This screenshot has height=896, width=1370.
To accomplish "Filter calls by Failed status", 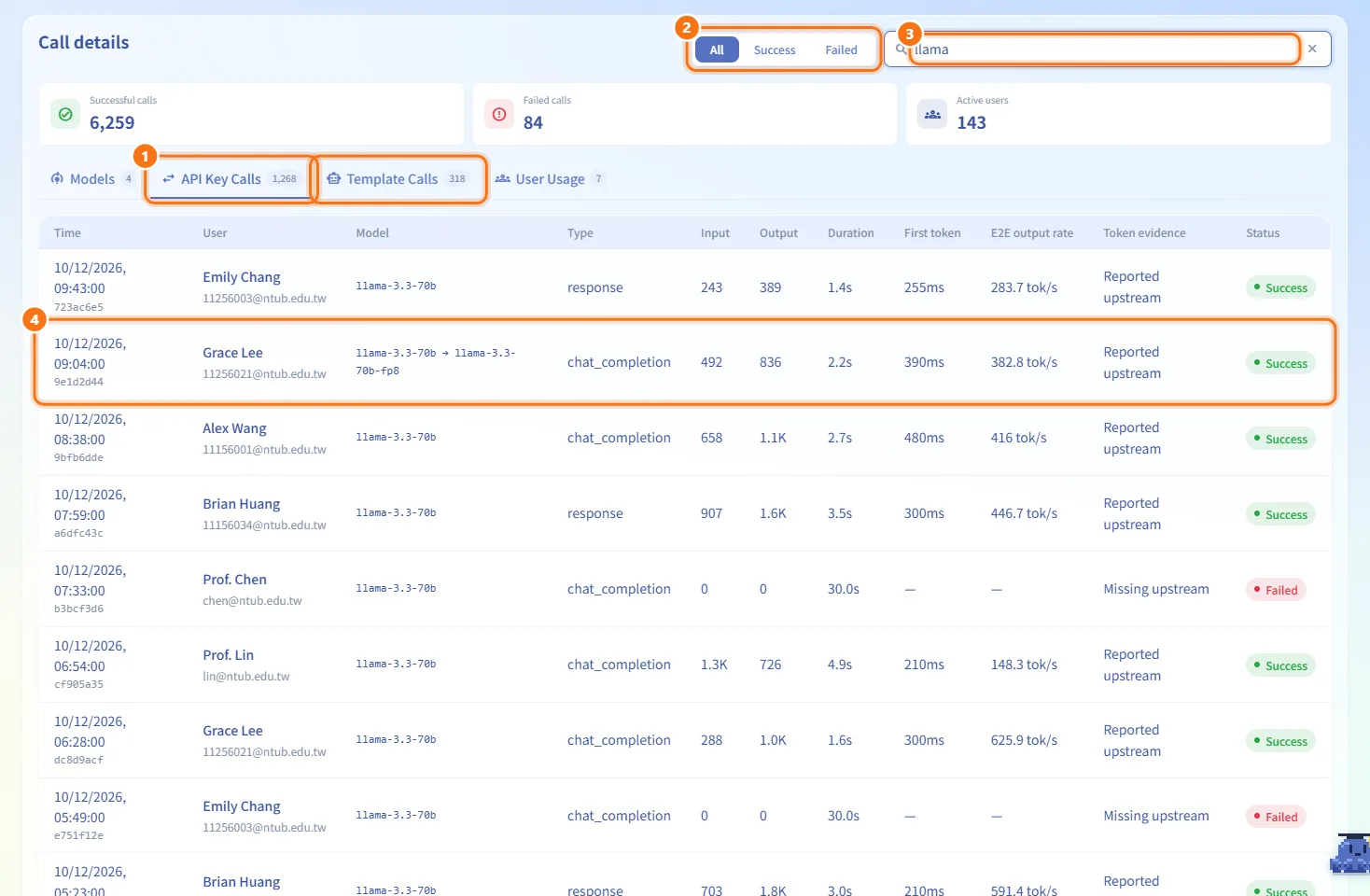I will pos(841,49).
